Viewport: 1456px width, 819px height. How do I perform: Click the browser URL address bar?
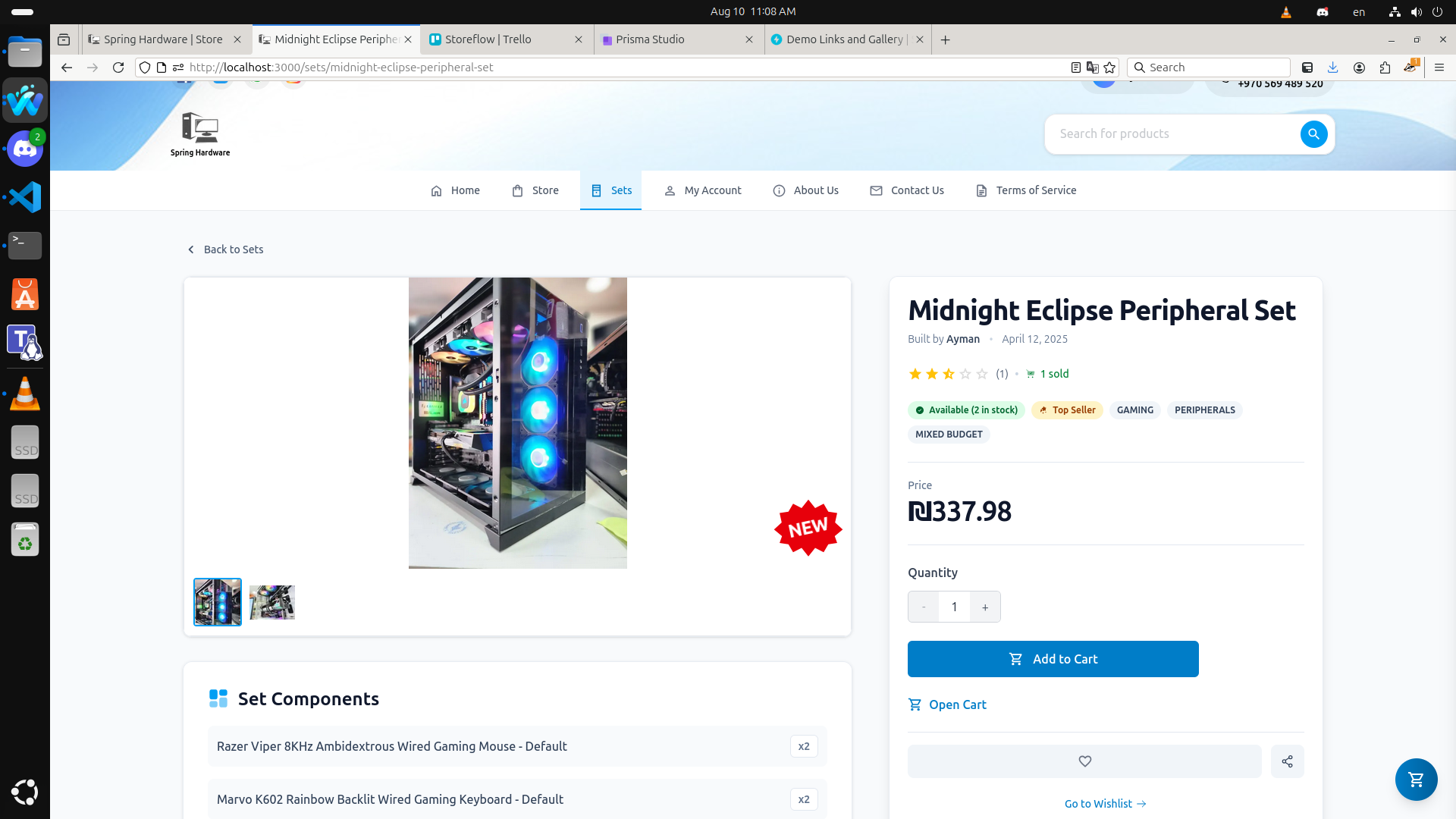pyautogui.click(x=626, y=67)
